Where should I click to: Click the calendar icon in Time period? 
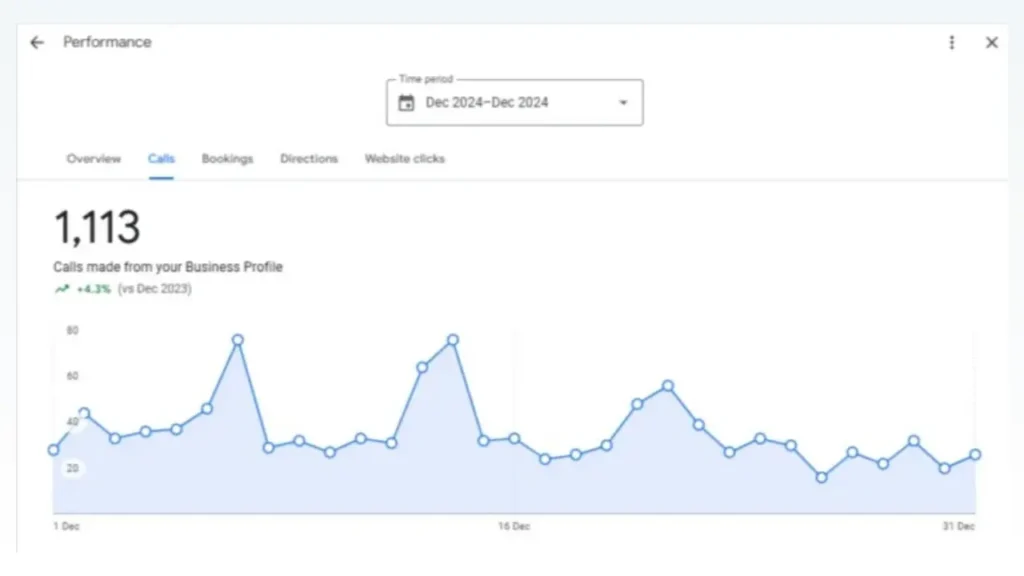click(x=406, y=103)
